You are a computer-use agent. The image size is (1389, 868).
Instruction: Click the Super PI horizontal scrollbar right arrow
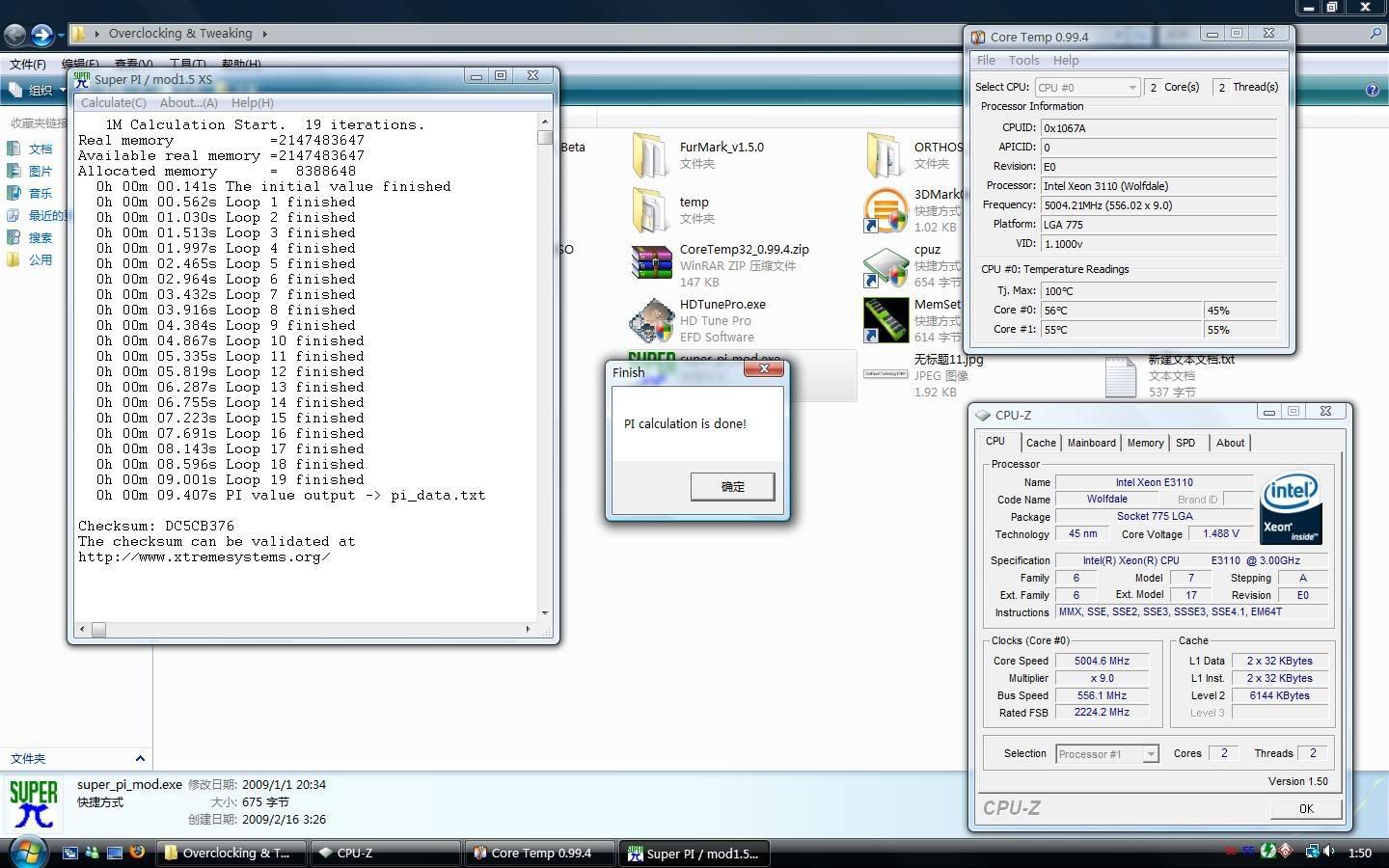tap(528, 629)
